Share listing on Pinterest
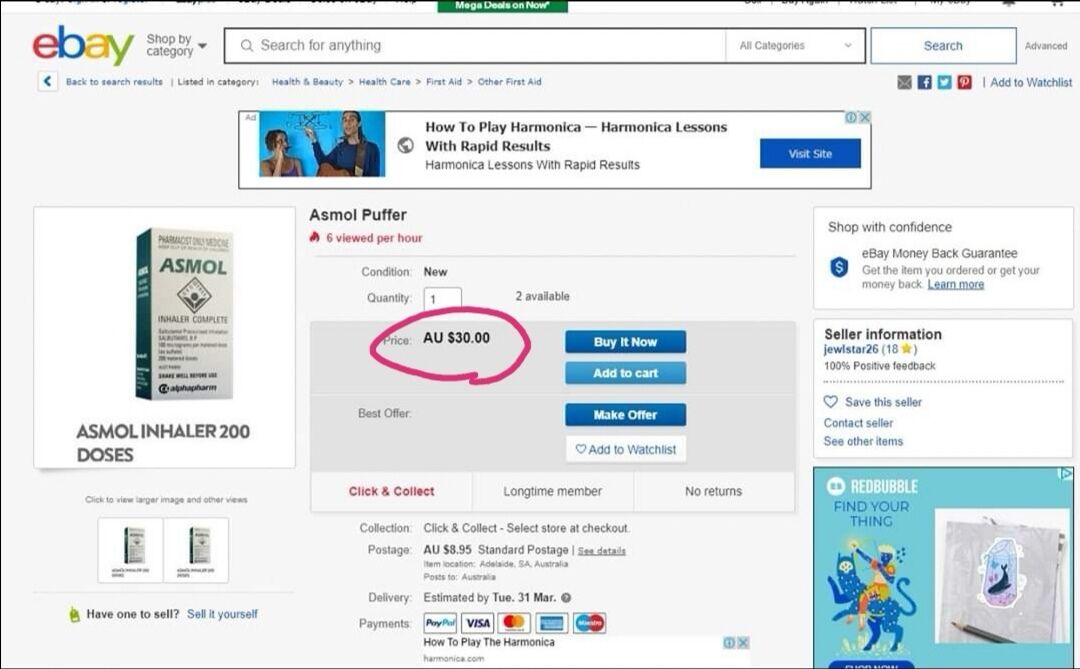This screenshot has width=1080, height=669. pyautogui.click(x=964, y=82)
